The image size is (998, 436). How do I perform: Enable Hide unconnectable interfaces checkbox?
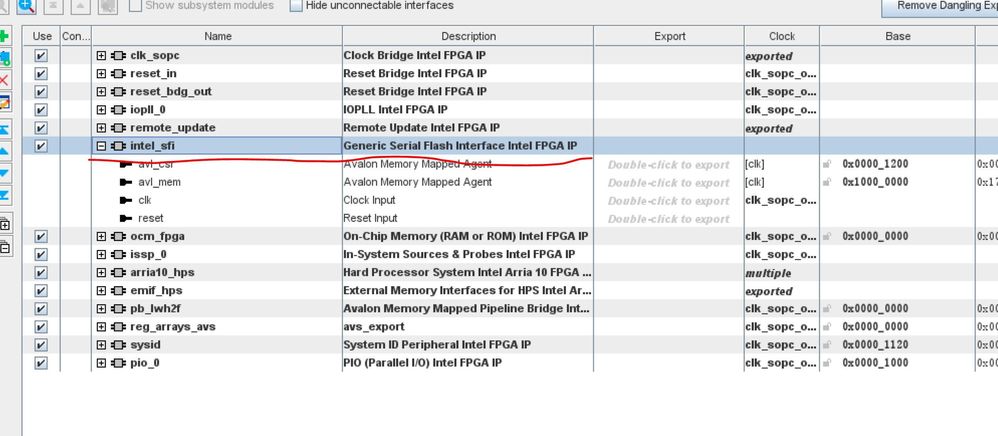coord(296,6)
